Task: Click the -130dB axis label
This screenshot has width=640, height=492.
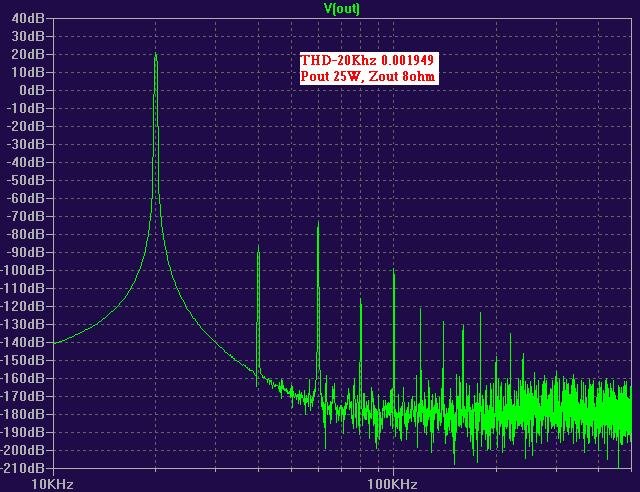Action: click(x=23, y=324)
